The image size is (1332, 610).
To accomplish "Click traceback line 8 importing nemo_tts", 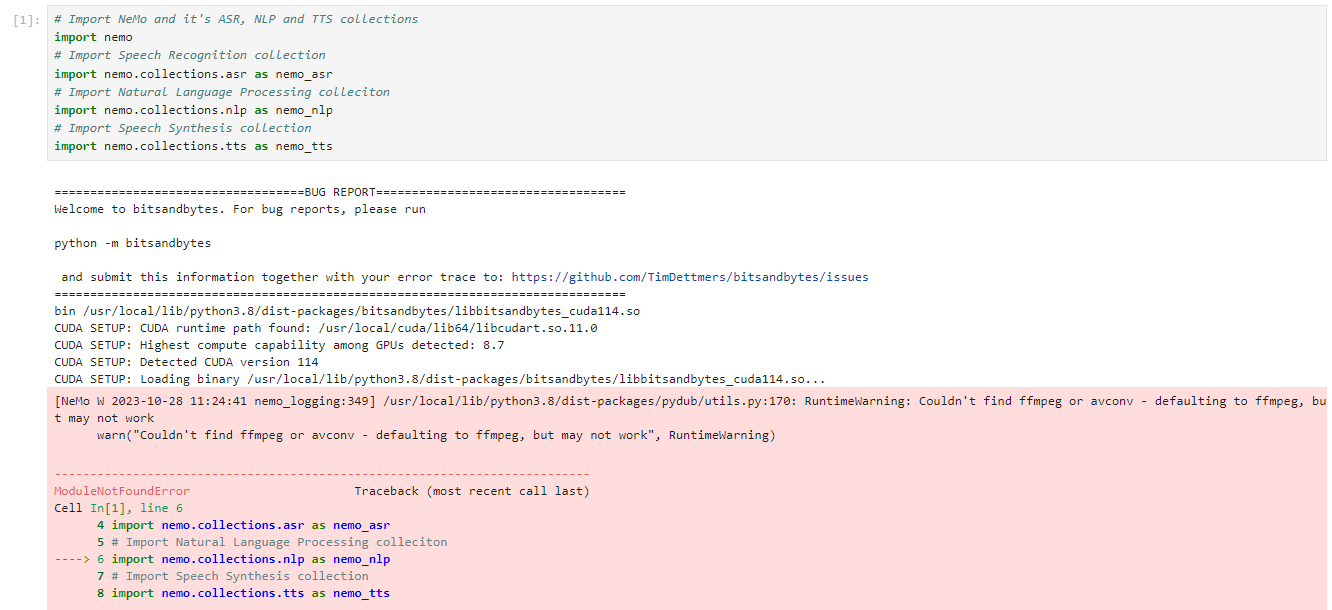I will pos(243,593).
